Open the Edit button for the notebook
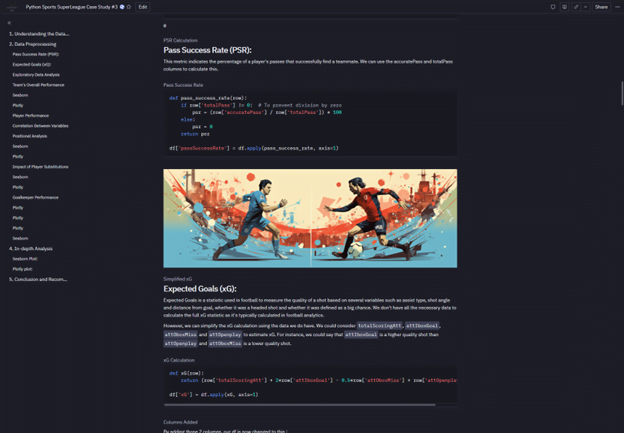Screen dimensions: 624x433 pyautogui.click(x=143, y=7)
